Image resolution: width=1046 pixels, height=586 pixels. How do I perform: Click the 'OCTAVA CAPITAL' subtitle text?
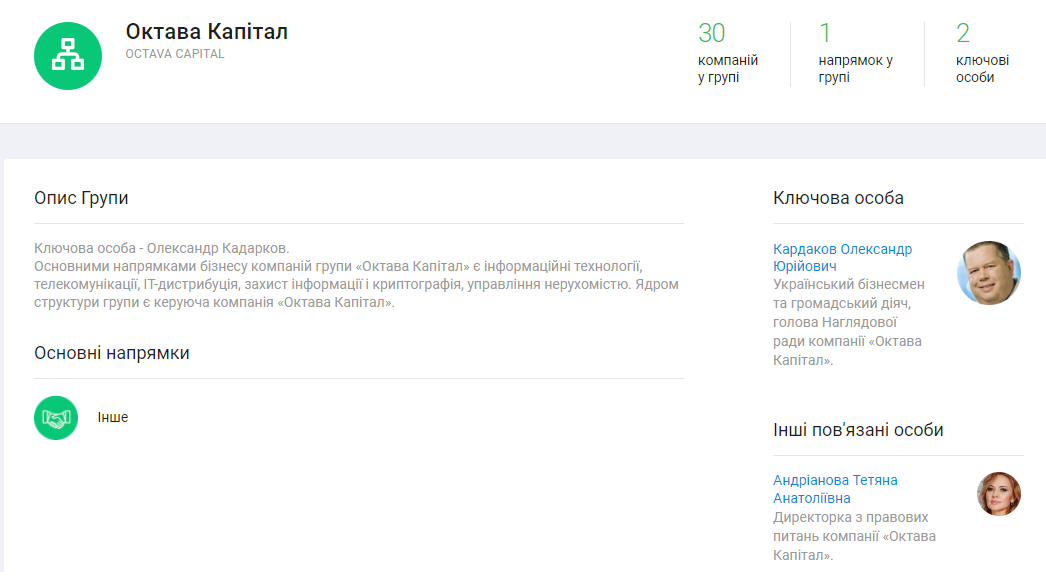pos(175,54)
